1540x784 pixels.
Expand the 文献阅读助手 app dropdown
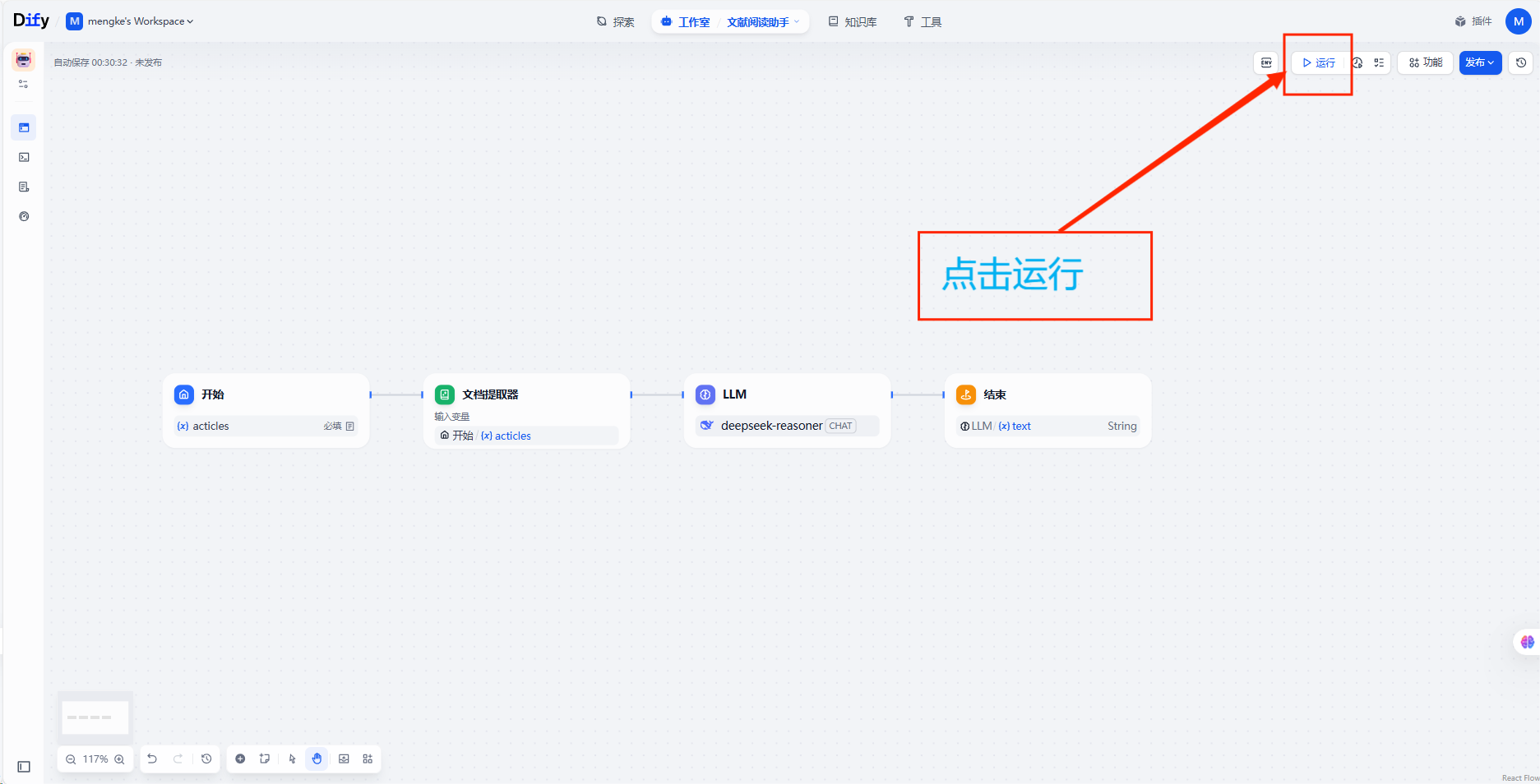click(x=762, y=22)
